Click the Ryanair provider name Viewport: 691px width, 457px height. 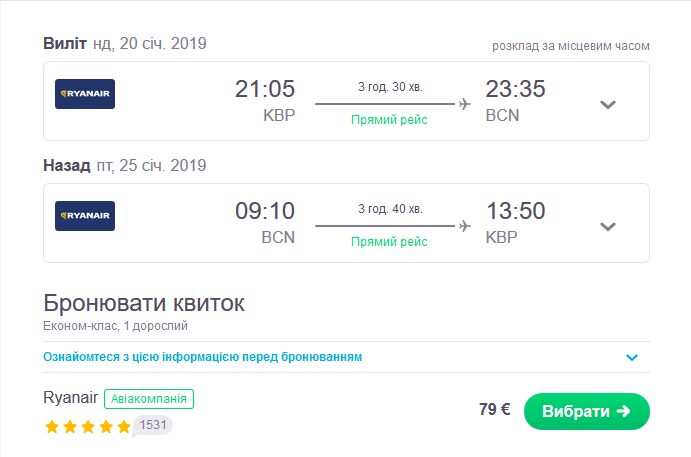point(71,398)
